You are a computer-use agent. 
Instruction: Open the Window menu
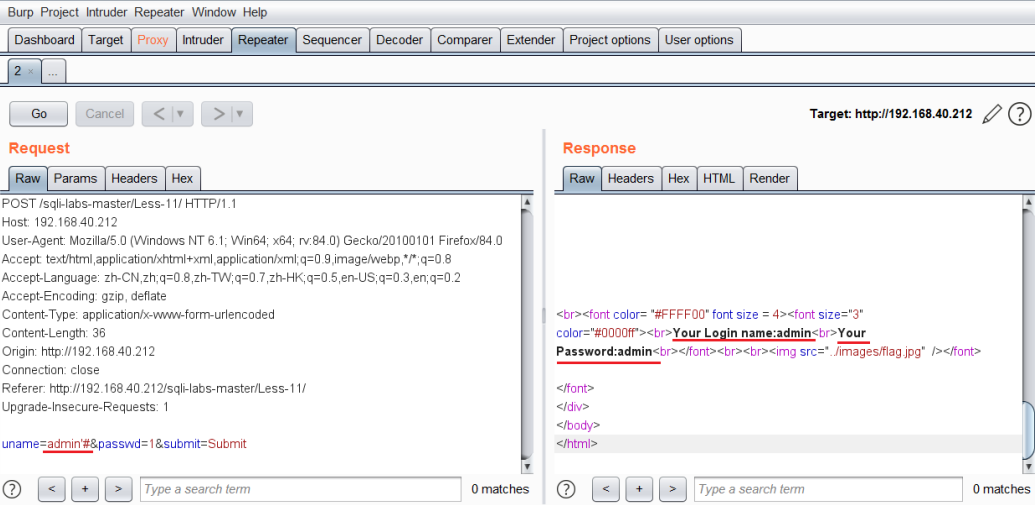(214, 12)
